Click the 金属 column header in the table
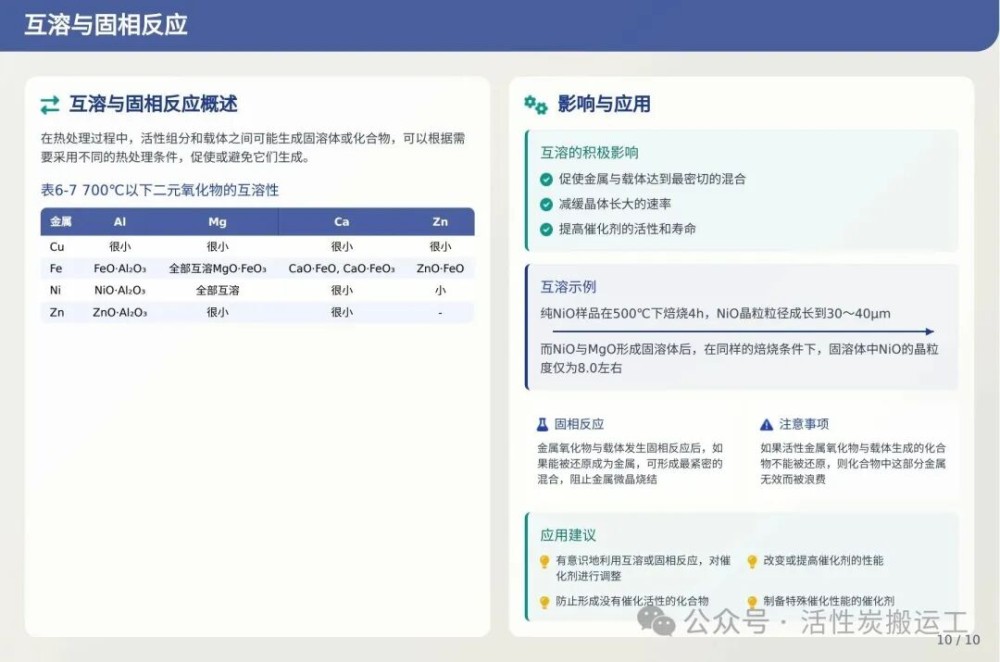 pyautogui.click(x=61, y=221)
